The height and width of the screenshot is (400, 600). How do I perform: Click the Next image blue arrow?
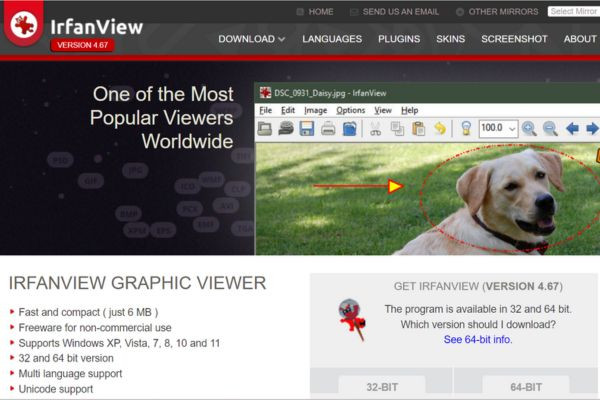click(592, 129)
